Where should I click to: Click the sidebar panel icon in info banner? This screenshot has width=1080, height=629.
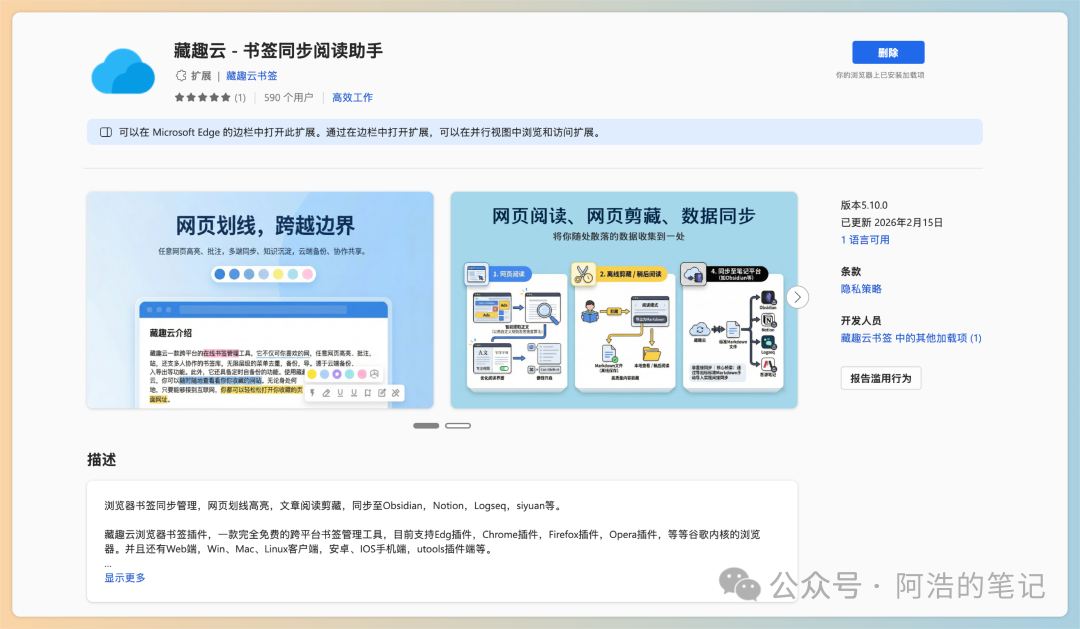click(x=106, y=132)
